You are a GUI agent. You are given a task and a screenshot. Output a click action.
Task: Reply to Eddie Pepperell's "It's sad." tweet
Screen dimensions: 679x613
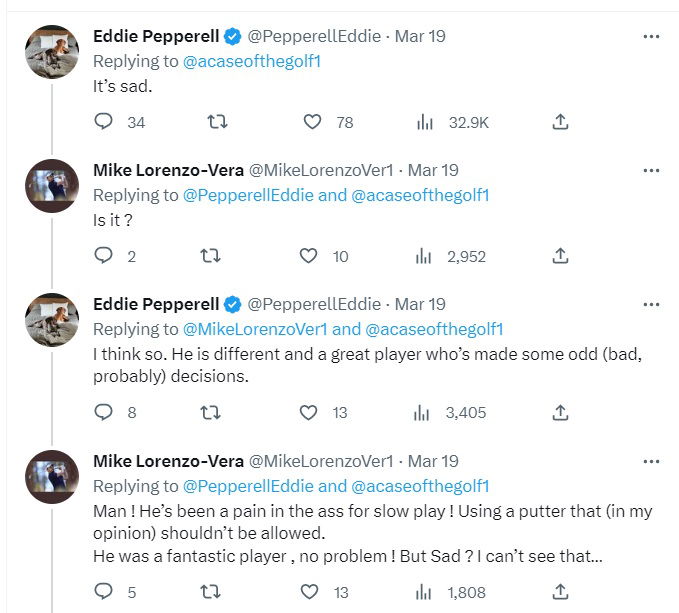[x=104, y=122]
